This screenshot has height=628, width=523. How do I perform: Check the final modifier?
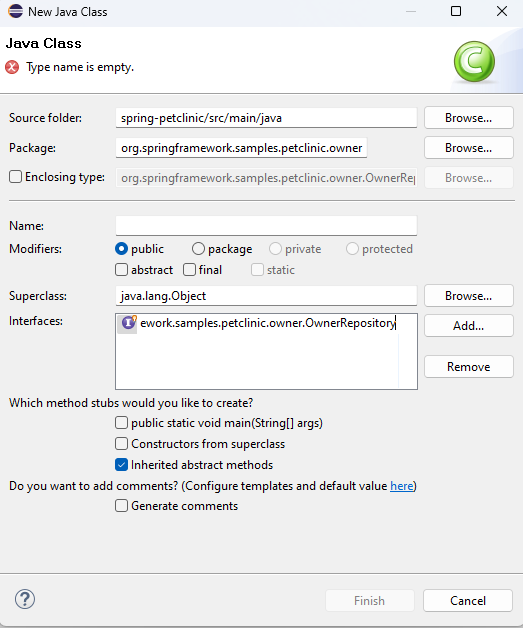click(x=189, y=270)
